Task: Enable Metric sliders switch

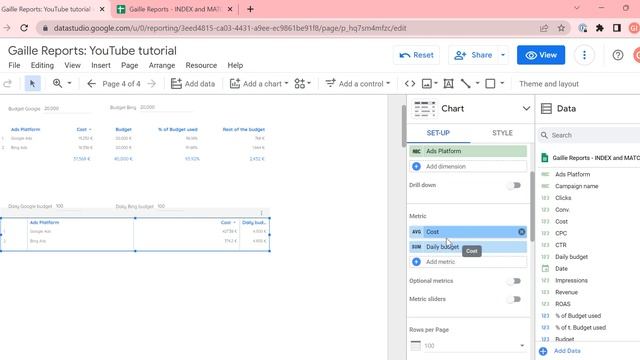Action: tap(515, 299)
